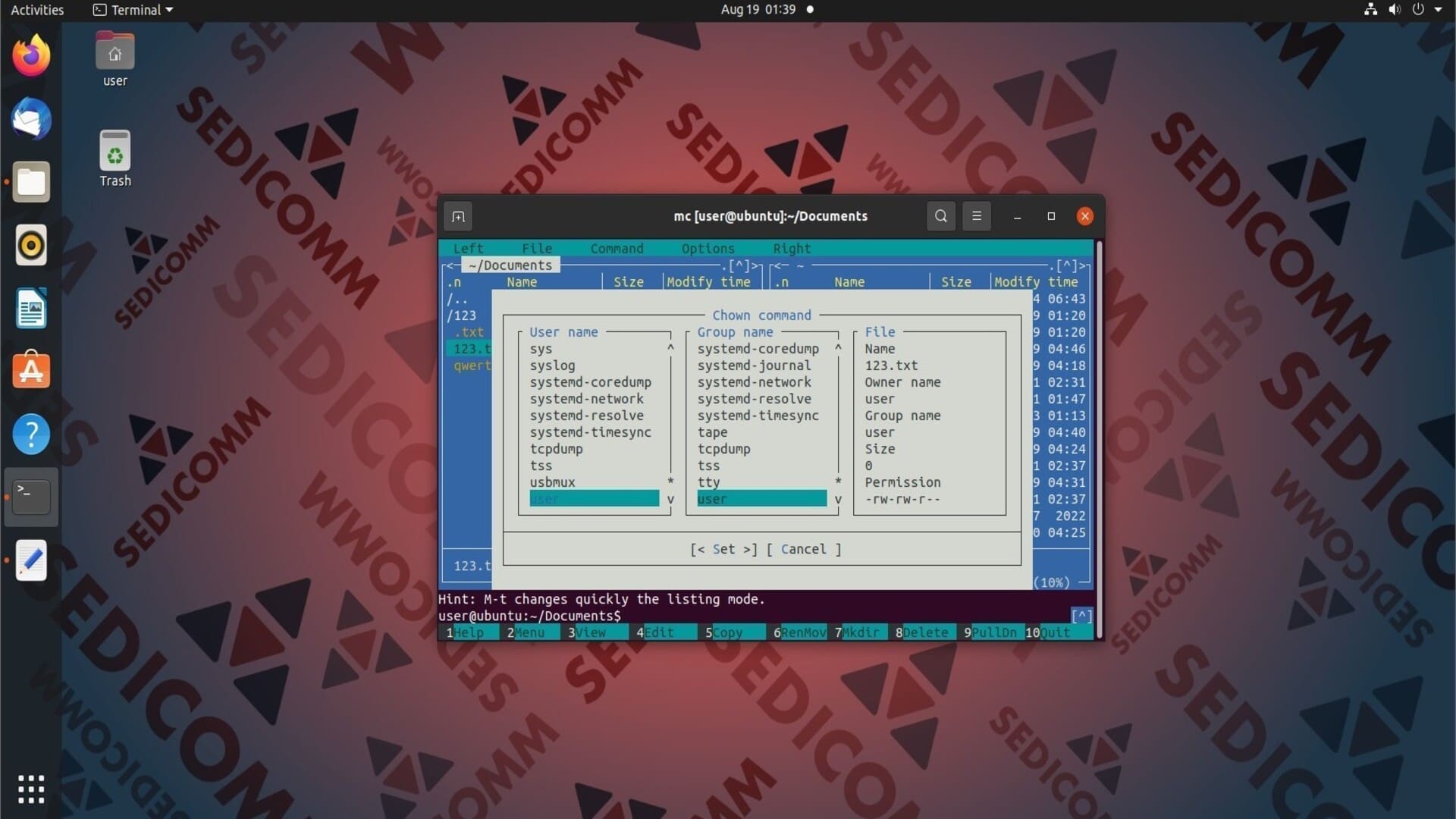Open the Trash desktop icon
The width and height of the screenshot is (1456, 819).
115,159
